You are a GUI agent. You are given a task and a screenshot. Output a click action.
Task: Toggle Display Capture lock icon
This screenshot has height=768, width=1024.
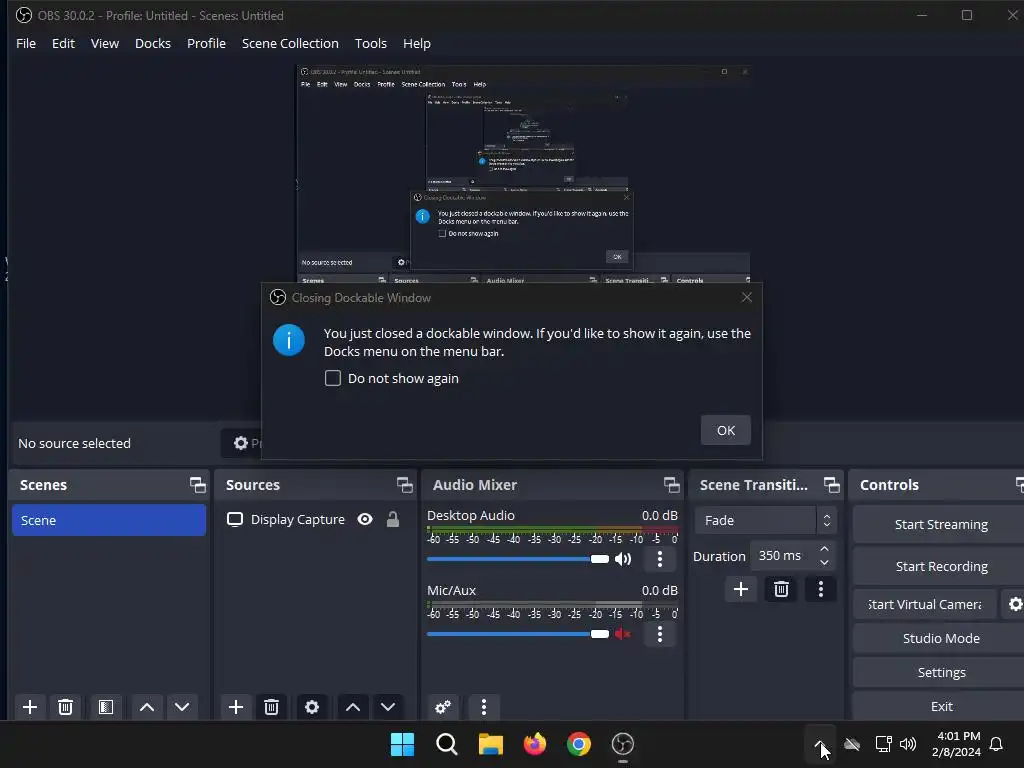tap(392, 519)
